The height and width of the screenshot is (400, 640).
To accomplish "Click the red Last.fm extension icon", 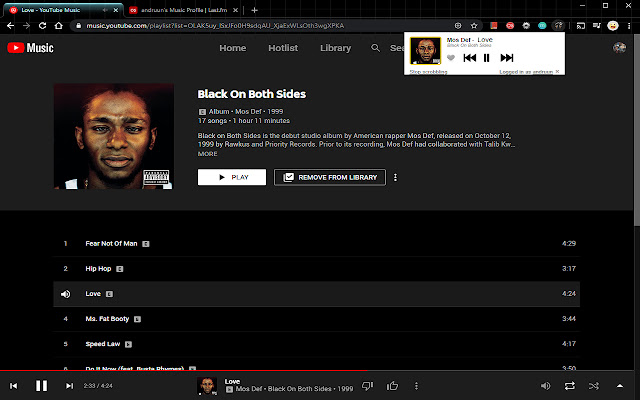I will (510, 26).
